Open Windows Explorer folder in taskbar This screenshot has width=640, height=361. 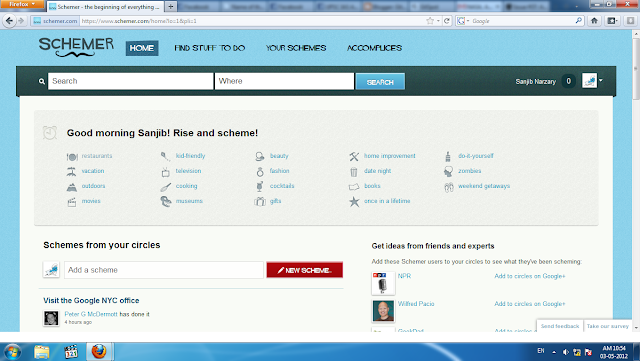click(x=42, y=352)
